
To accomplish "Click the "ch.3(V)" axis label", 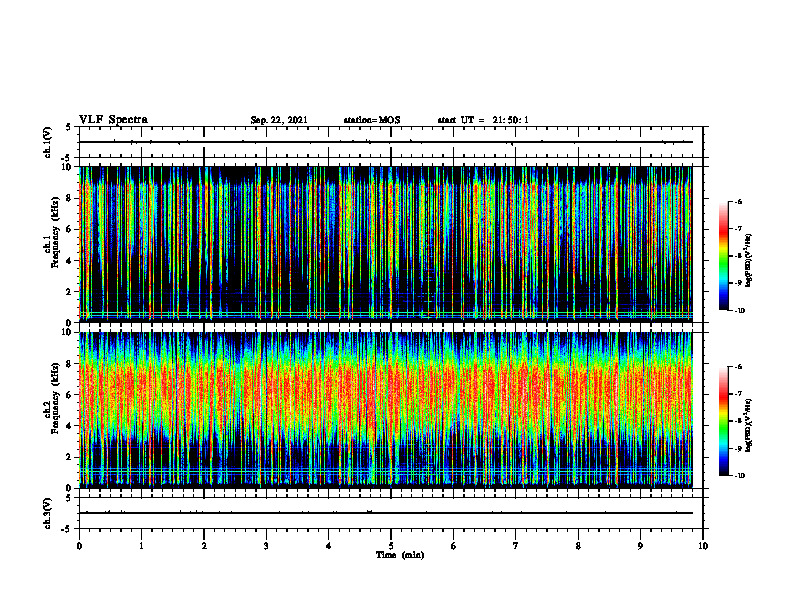I will point(48,513).
